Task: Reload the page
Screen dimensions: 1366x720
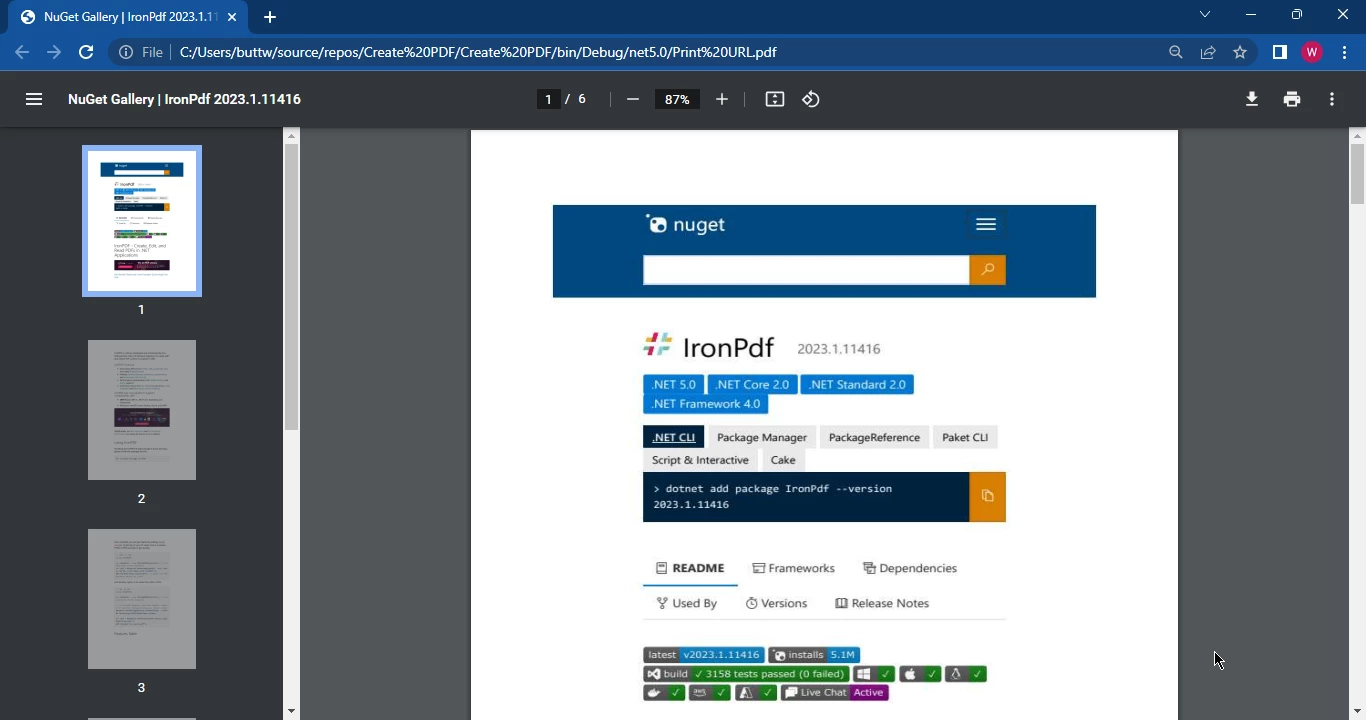Action: (86, 52)
